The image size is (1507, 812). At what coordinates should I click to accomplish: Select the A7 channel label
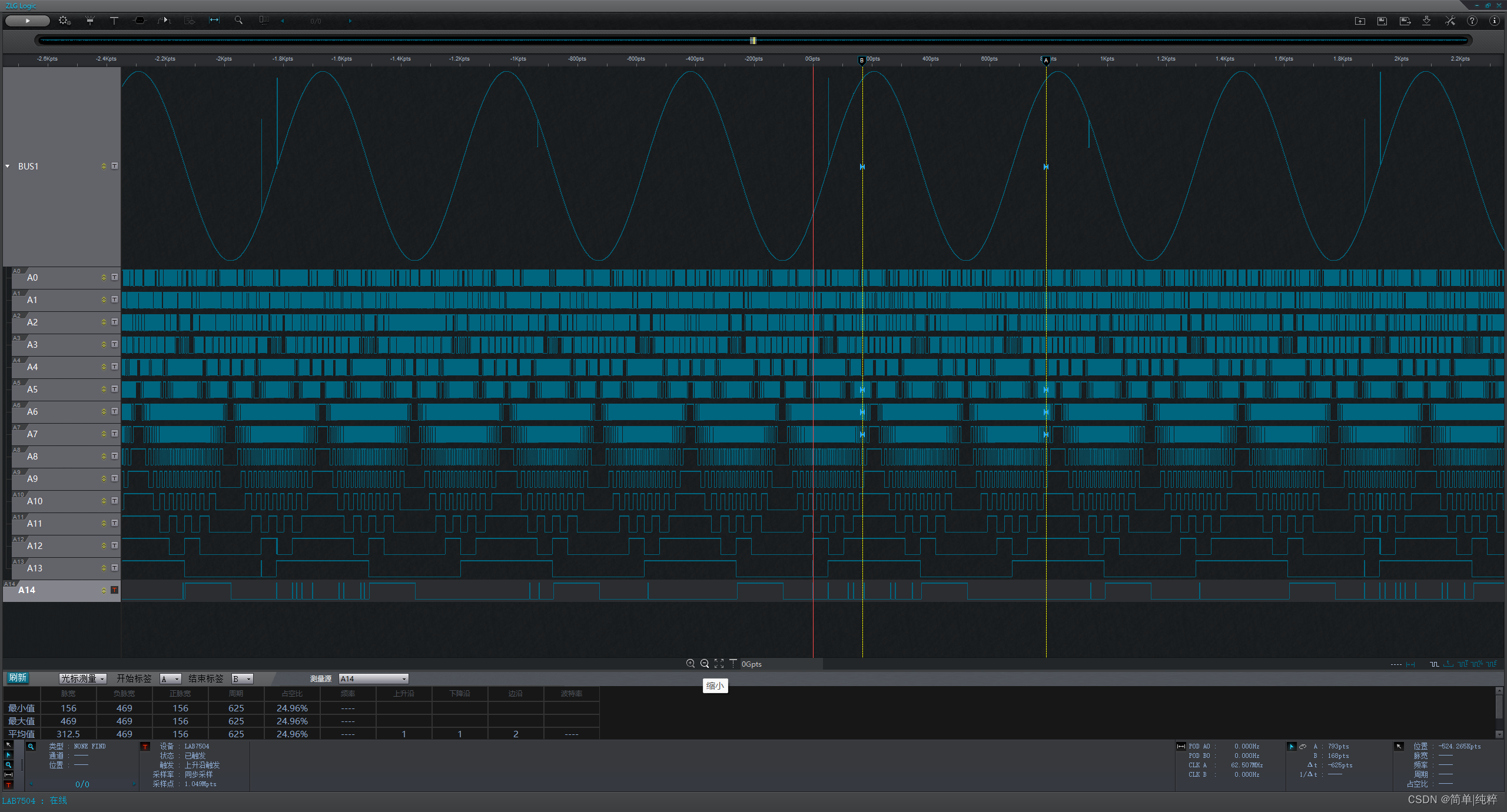pyautogui.click(x=32, y=434)
